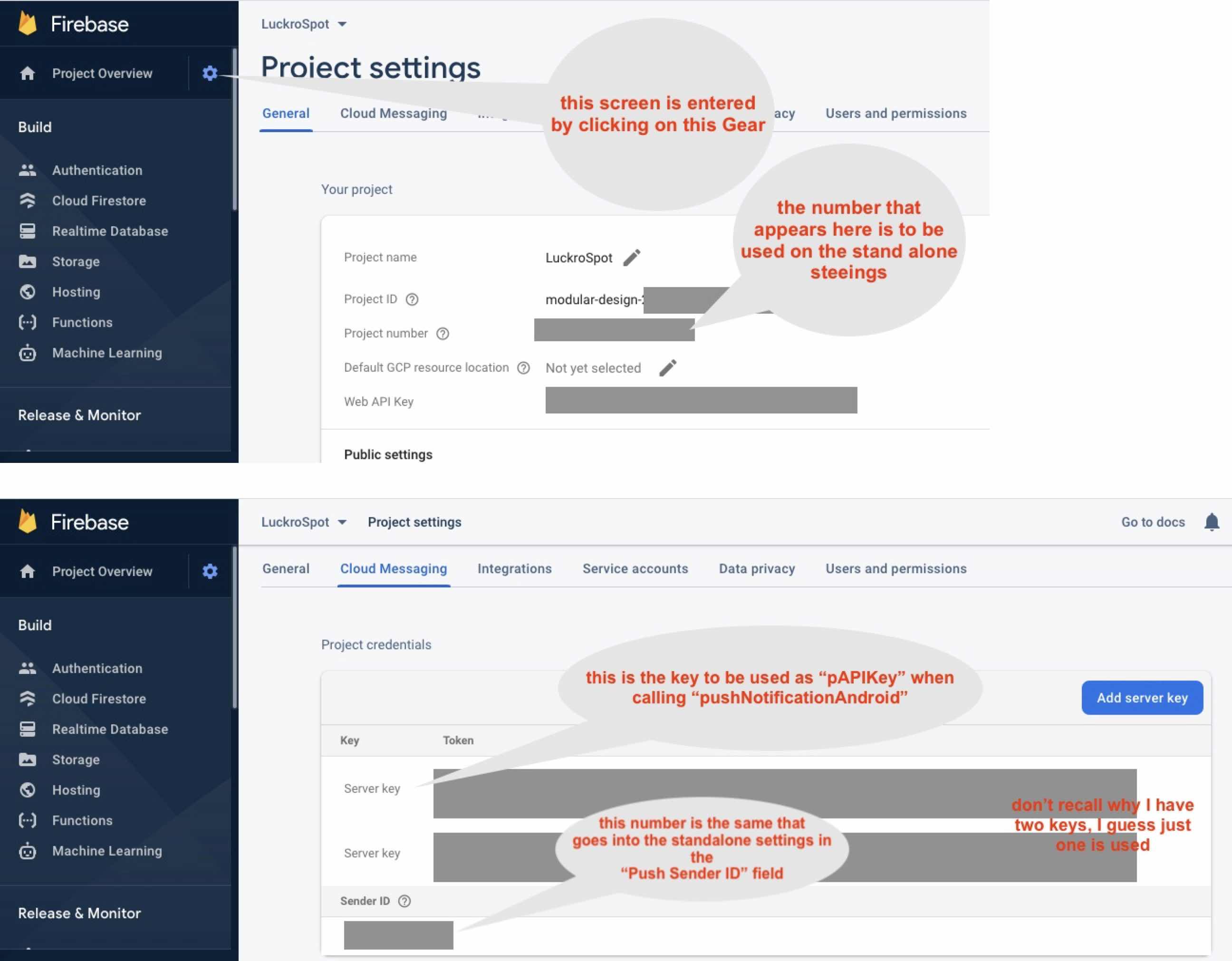Click the Project number help icon
This screenshot has width=1232, height=961.
443,334
